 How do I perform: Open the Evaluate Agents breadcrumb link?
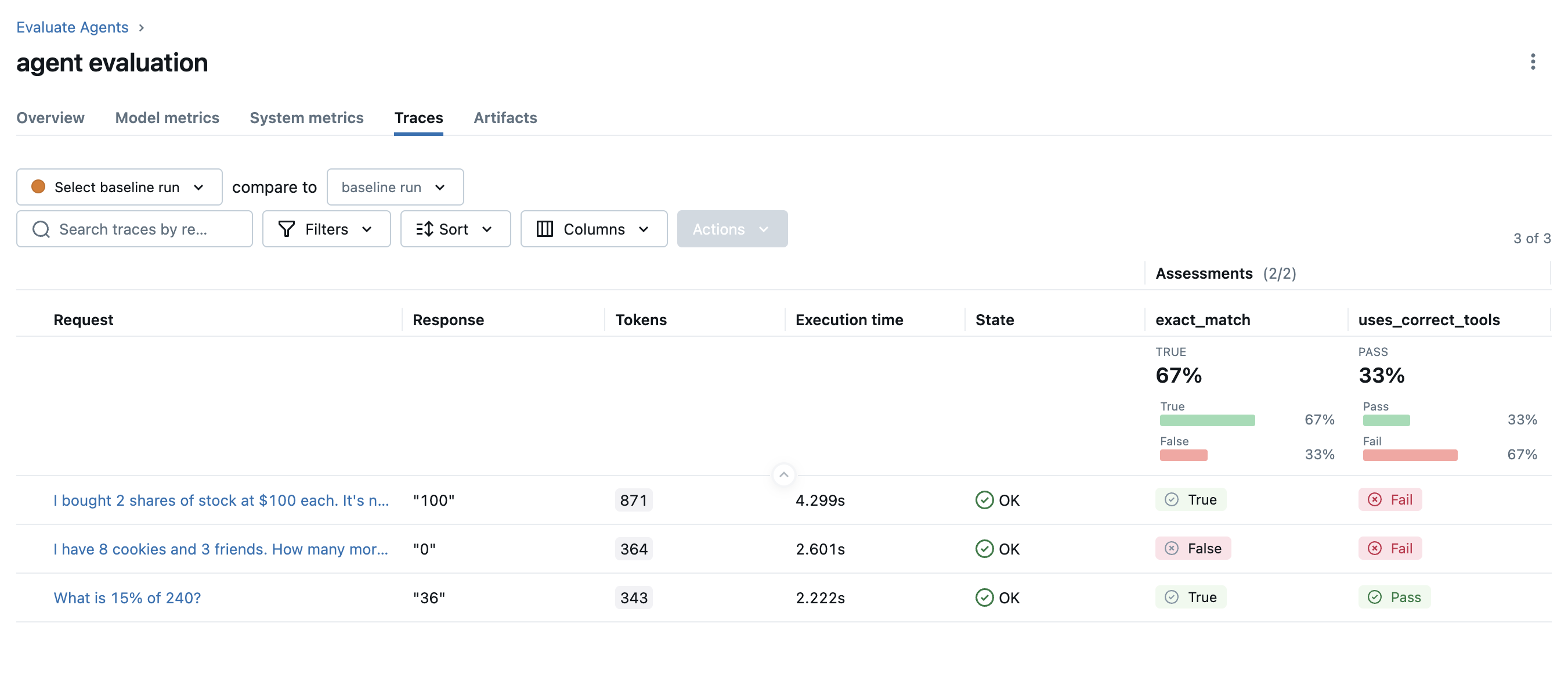point(72,27)
